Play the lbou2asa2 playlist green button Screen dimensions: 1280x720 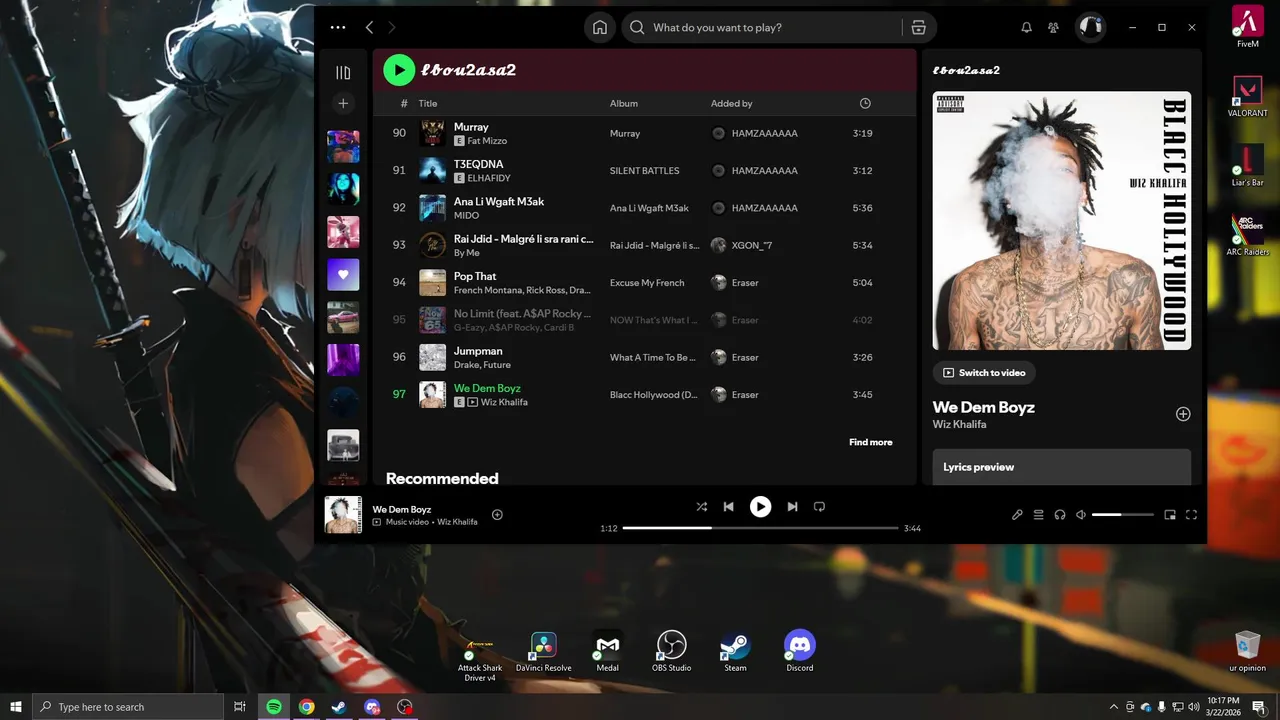pos(399,70)
